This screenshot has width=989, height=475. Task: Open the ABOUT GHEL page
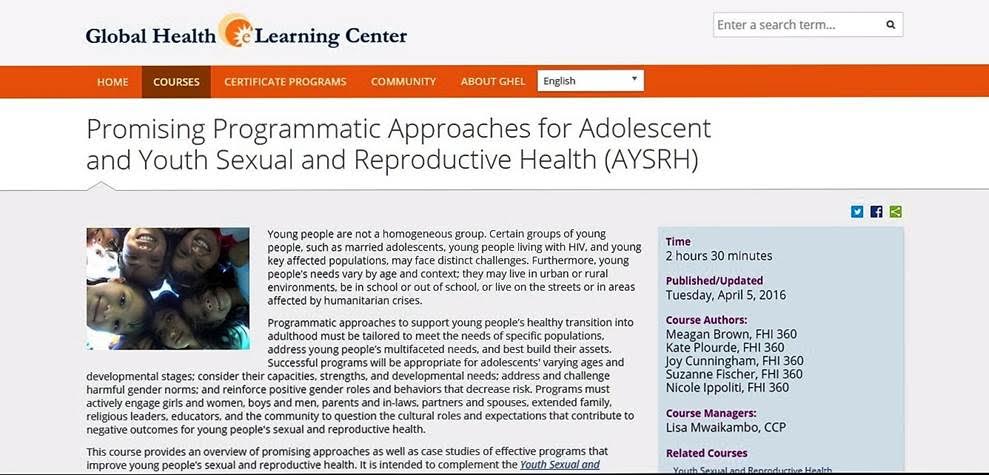click(493, 82)
